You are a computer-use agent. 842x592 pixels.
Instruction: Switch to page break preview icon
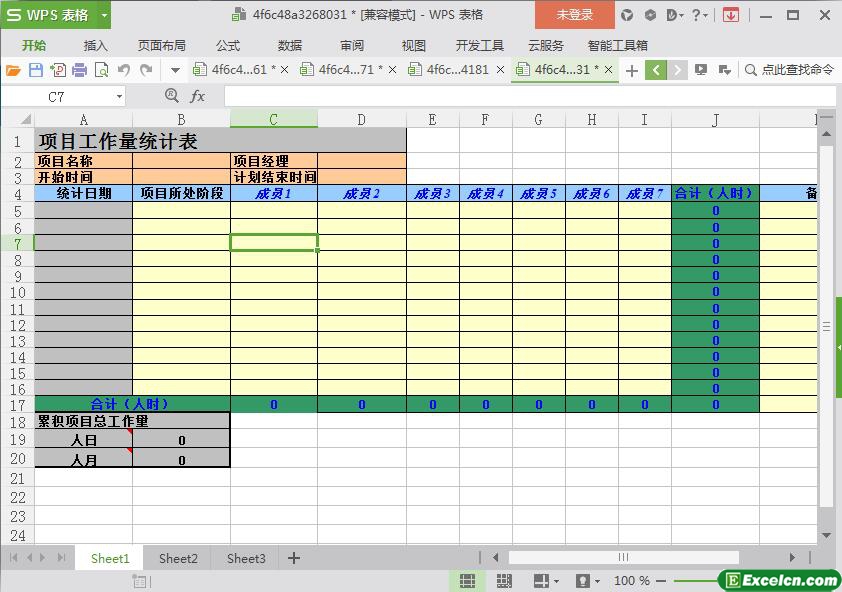click(x=504, y=581)
